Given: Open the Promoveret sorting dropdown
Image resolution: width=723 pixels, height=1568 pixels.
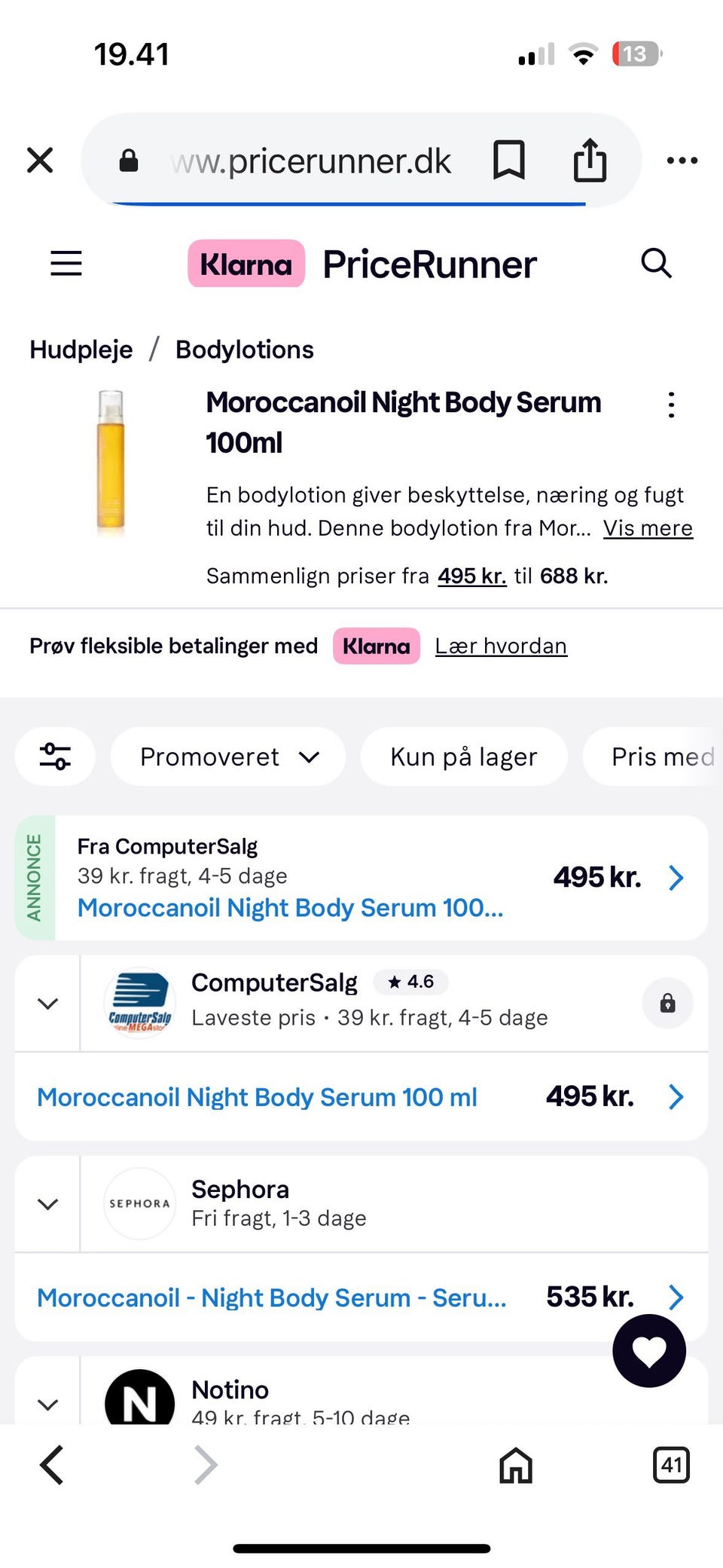Looking at the screenshot, I should pos(228,756).
